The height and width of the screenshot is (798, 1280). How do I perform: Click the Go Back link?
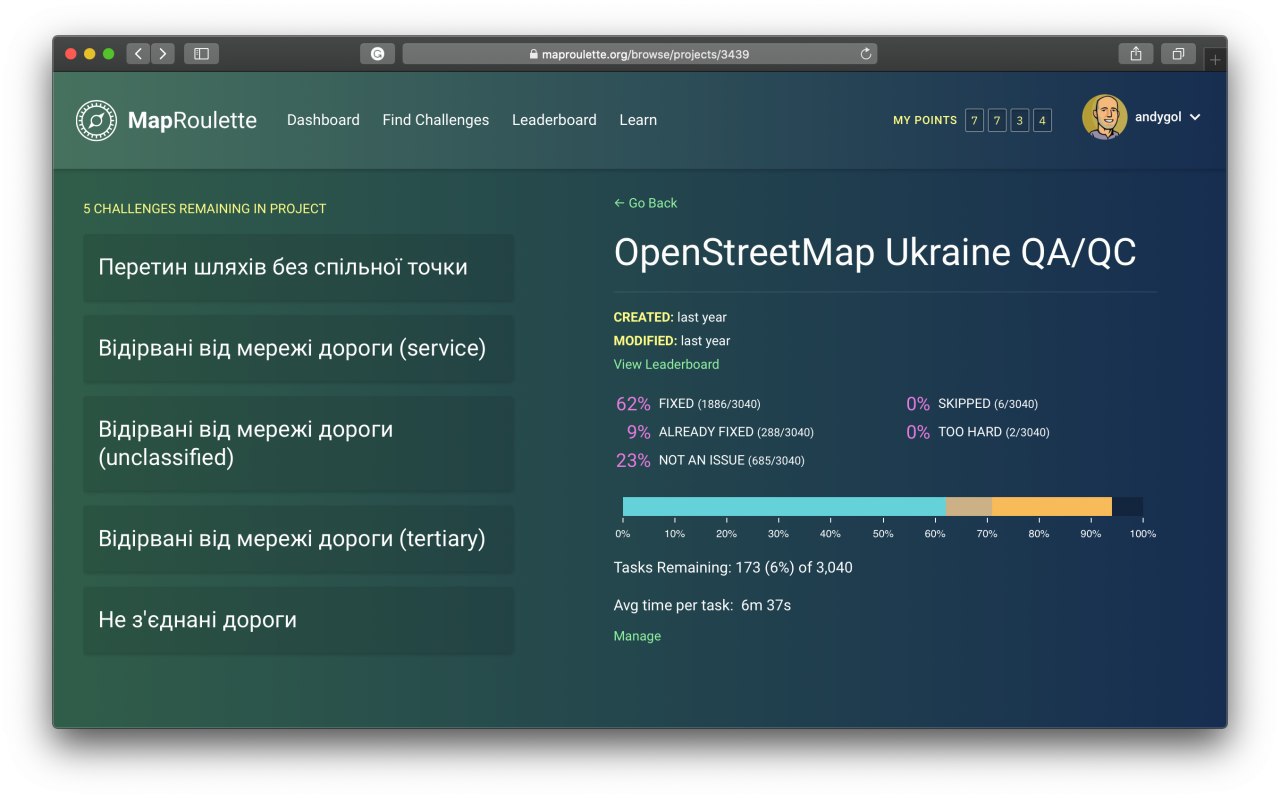pos(645,203)
